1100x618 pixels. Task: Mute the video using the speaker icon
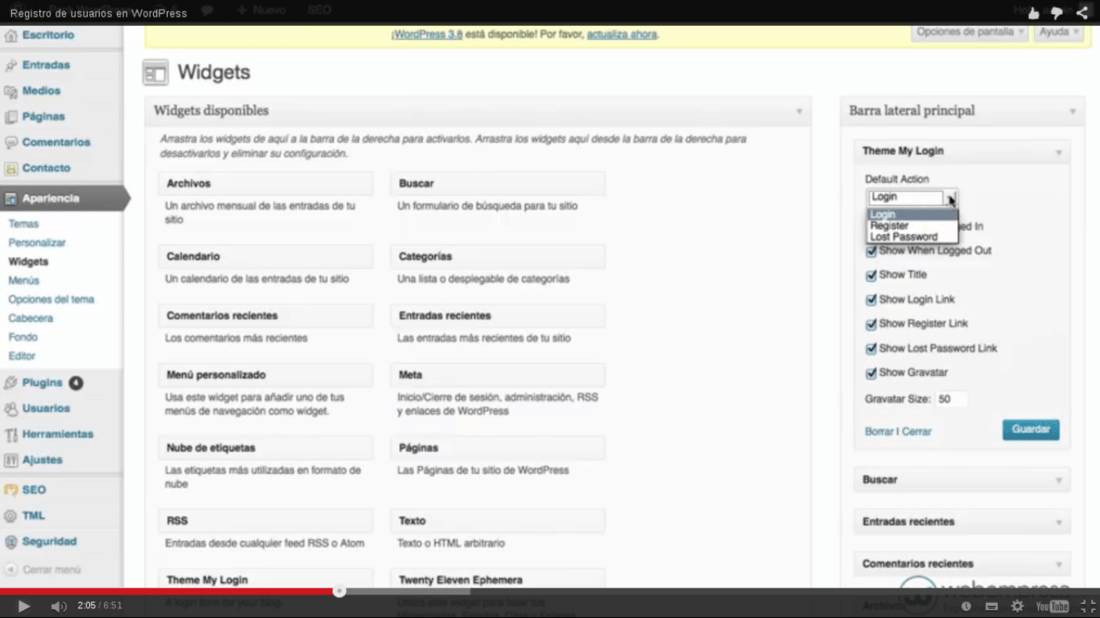click(x=58, y=606)
